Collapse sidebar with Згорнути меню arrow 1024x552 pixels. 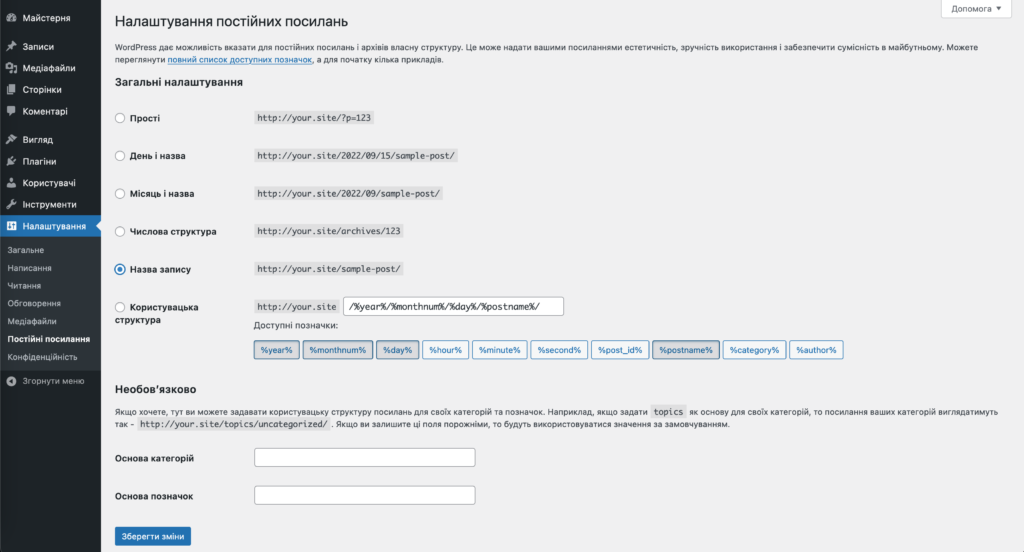click(x=11, y=381)
